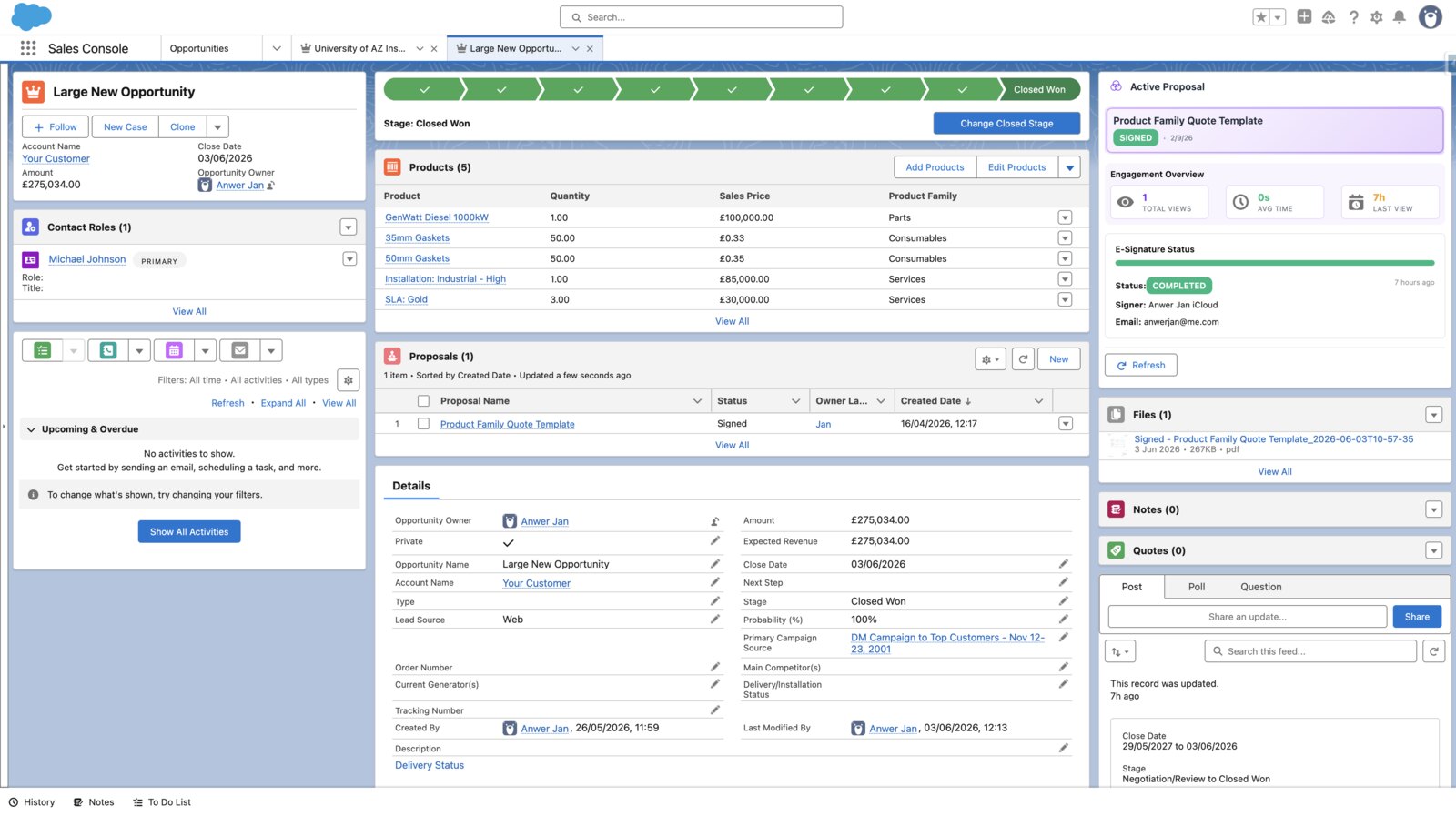Click the New Event calendar icon
The height and width of the screenshot is (816, 1456).
click(174, 350)
